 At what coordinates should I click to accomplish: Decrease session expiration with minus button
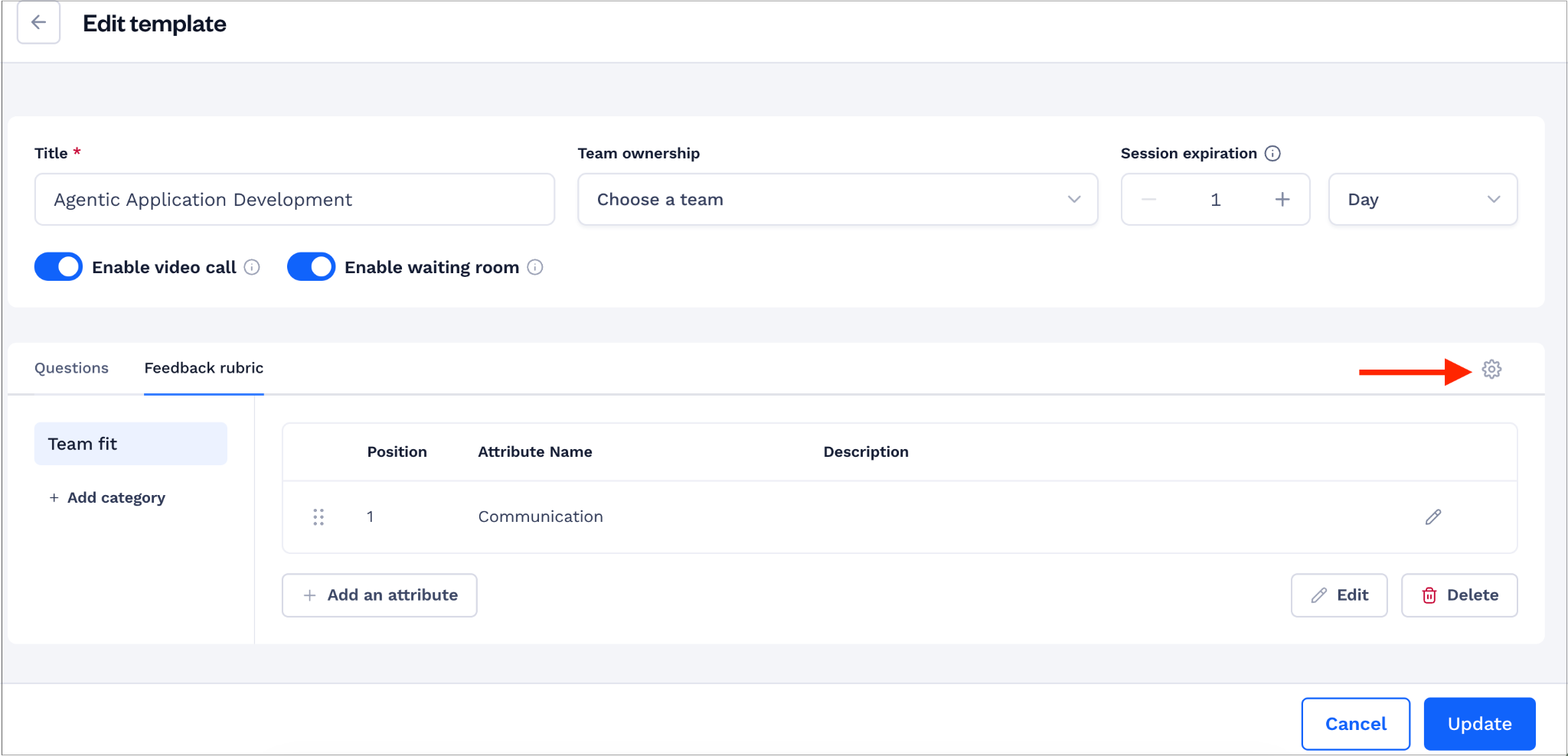pos(1148,200)
